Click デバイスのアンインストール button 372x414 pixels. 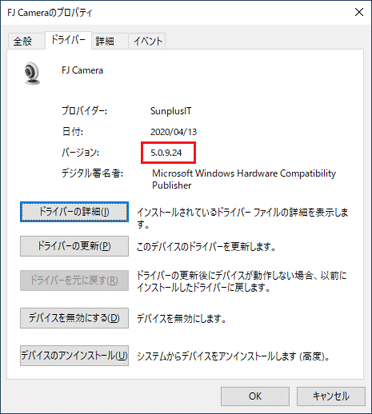(x=74, y=356)
